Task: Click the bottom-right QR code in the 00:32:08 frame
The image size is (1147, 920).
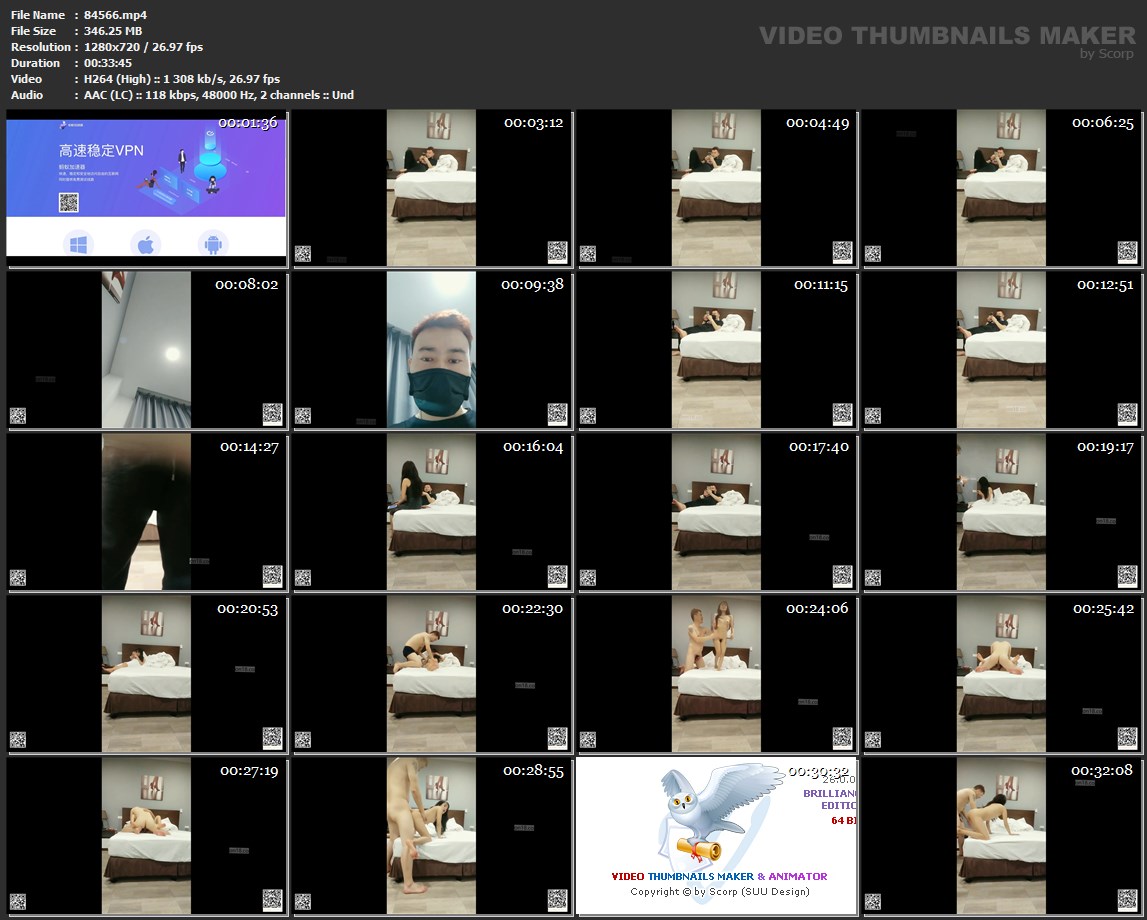Action: coord(1128,900)
